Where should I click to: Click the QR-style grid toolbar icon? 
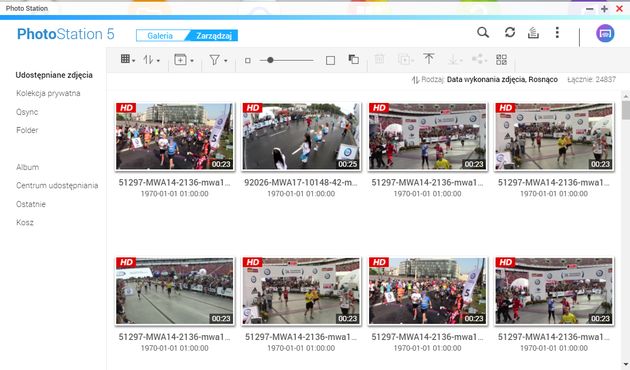[x=501, y=59]
